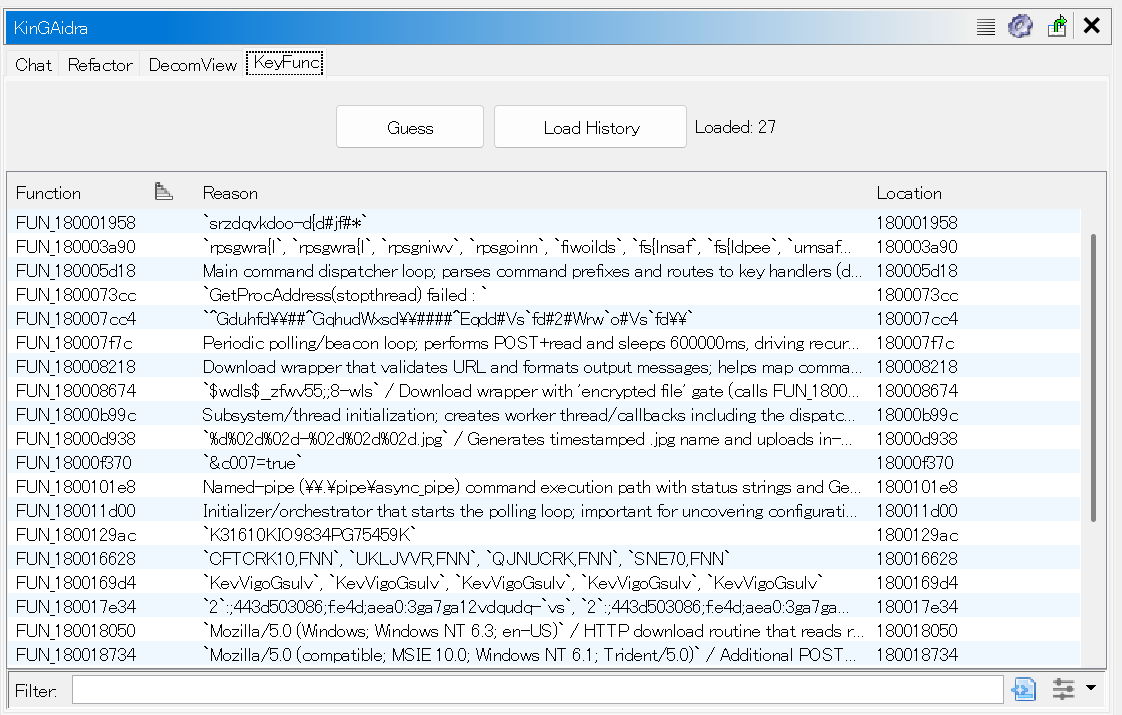Screen dimensions: 1122x715
Task: Select row FUN_1800129ac
Action: tap(545, 535)
